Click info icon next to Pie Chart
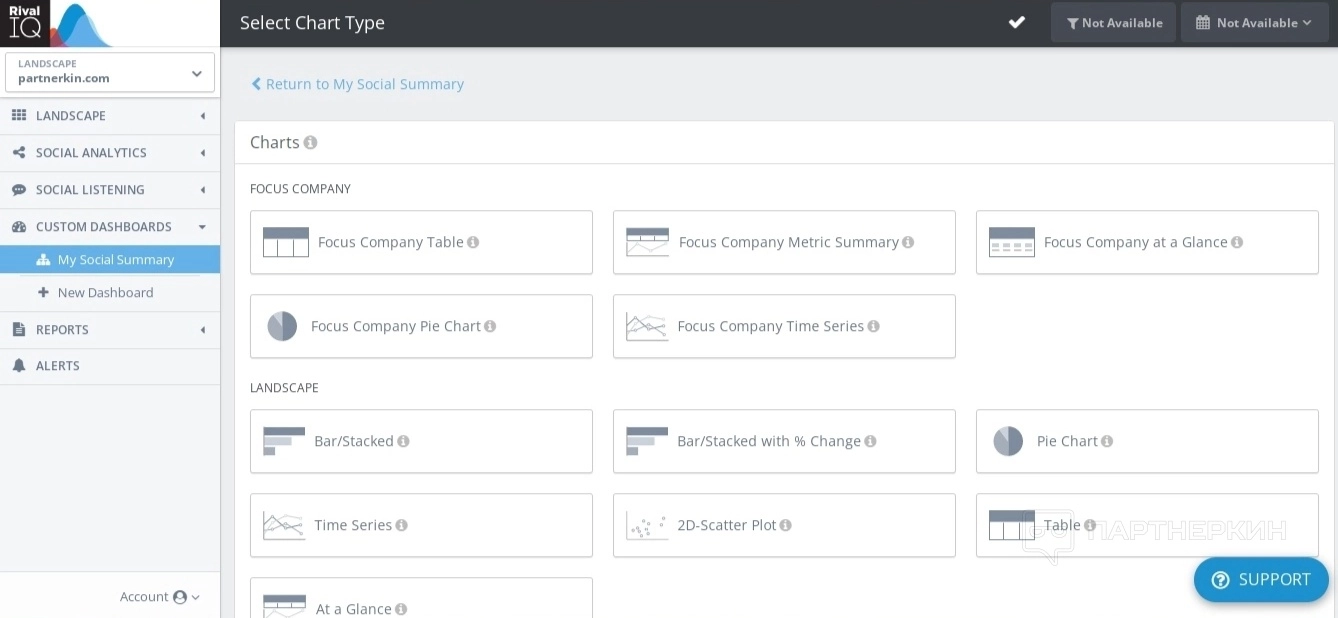 click(x=1107, y=441)
